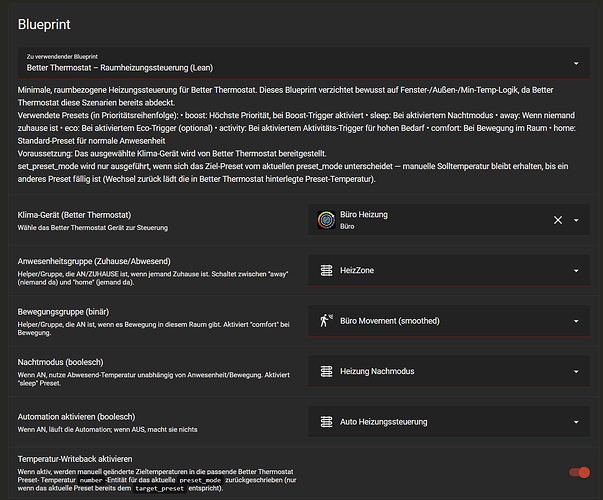Expand the Büro Movement dropdown arrow

pyautogui.click(x=576, y=321)
